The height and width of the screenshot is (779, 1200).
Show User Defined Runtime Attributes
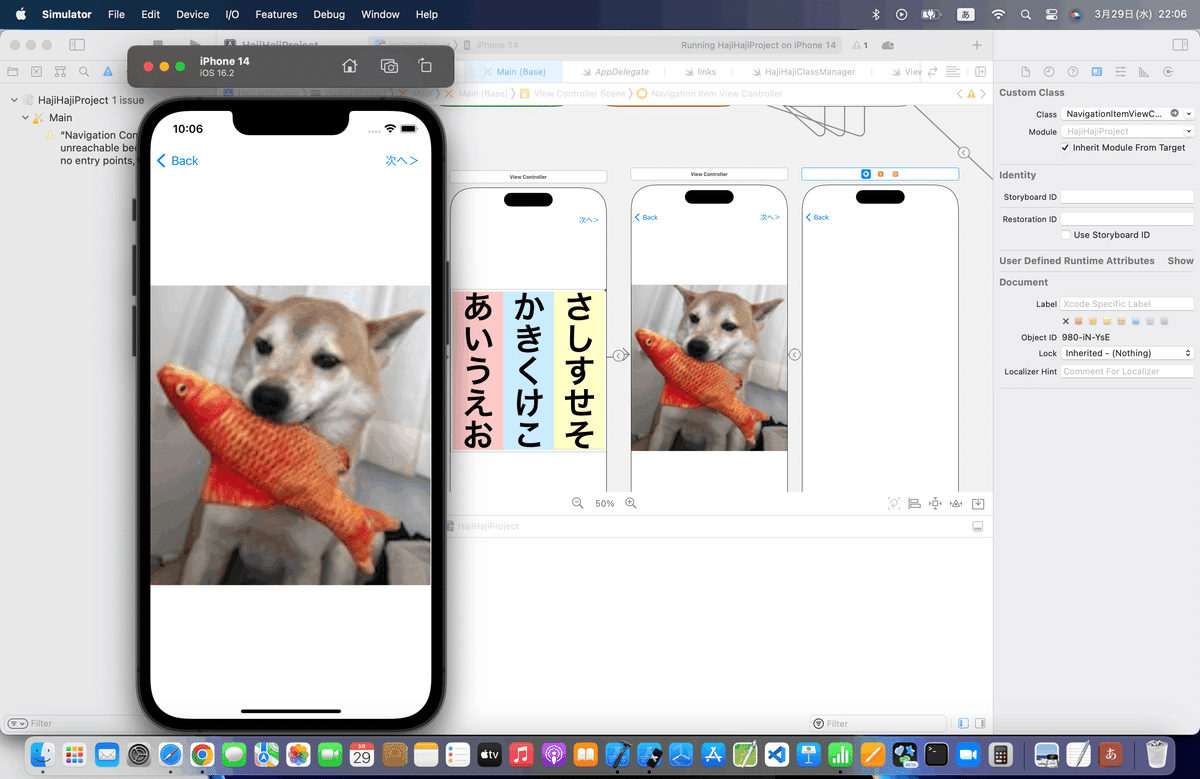pyautogui.click(x=1180, y=260)
